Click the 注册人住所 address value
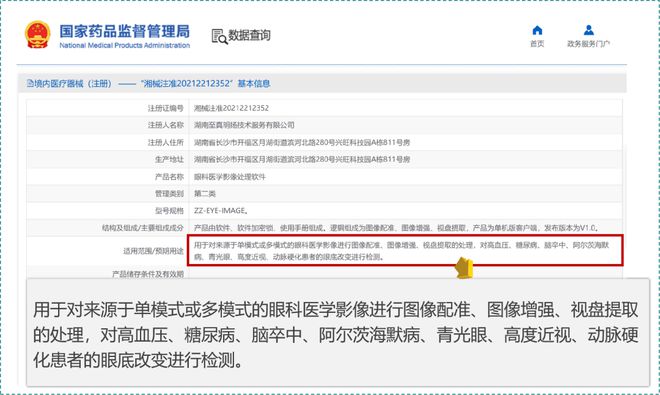This screenshot has height=395, width=660. pyautogui.click(x=302, y=142)
